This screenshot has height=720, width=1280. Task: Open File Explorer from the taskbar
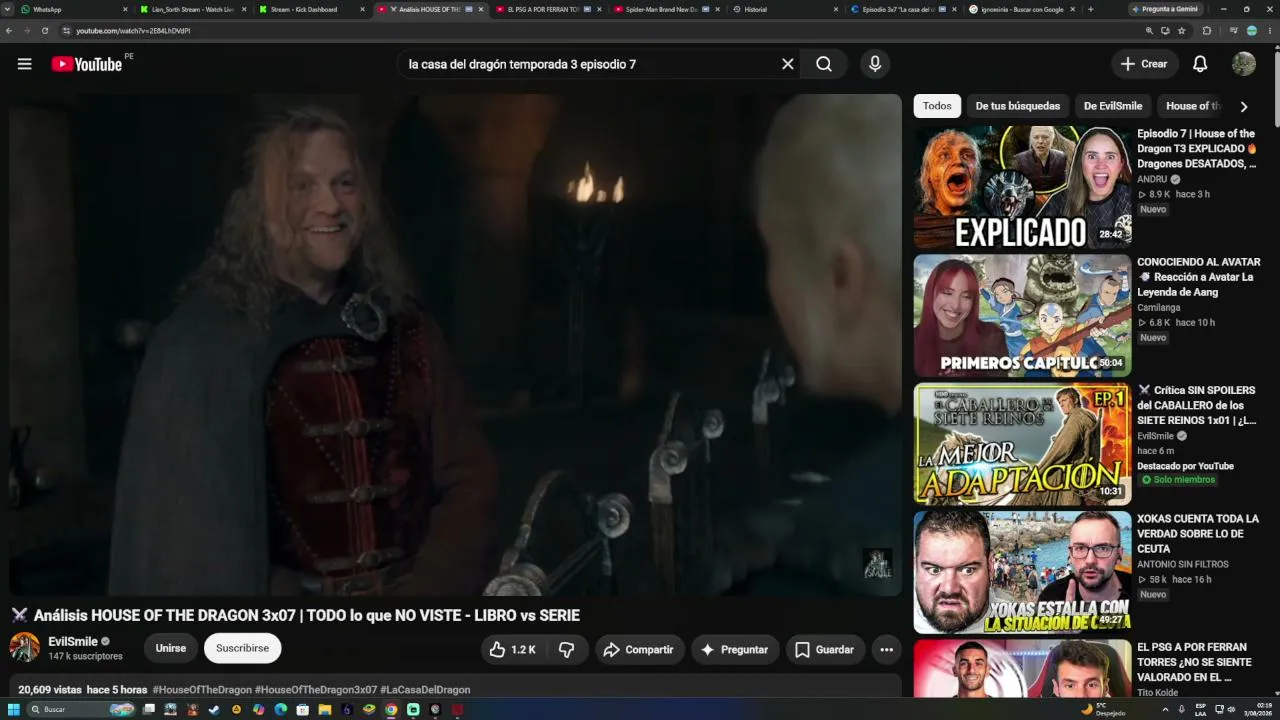click(x=324, y=709)
